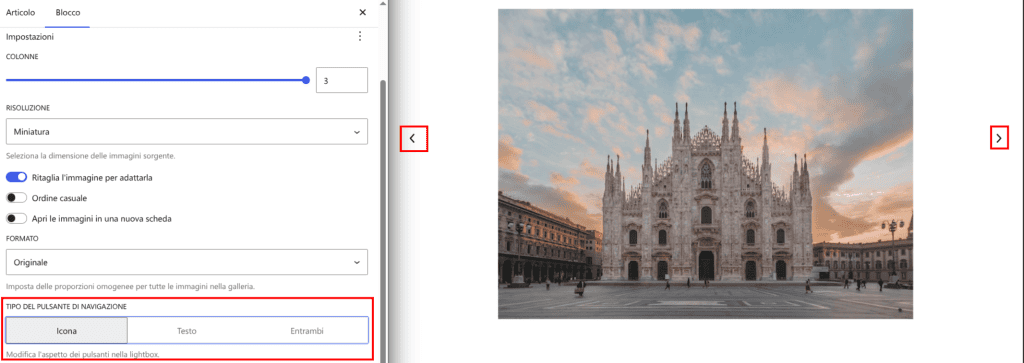Image resolution: width=1024 pixels, height=363 pixels.
Task: Enable Apri le immagini in una nuova scheda
Action: [16, 218]
